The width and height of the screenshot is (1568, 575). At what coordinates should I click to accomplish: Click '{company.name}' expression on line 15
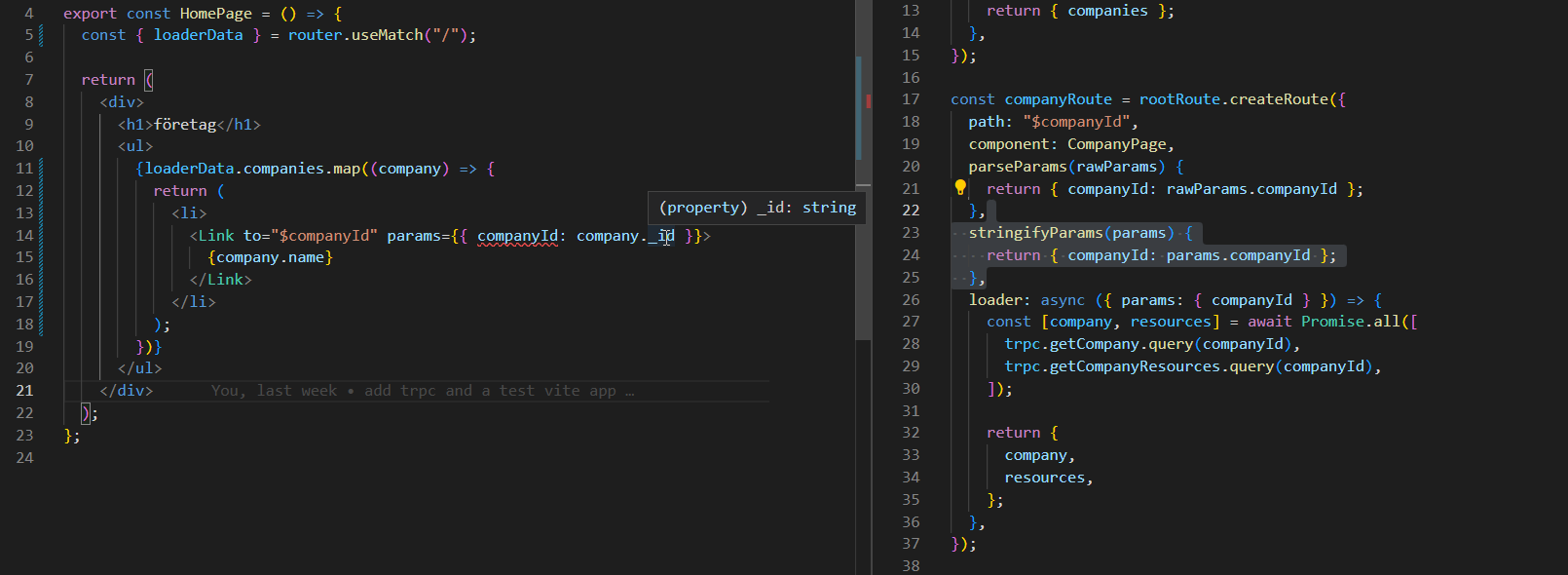(x=271, y=257)
